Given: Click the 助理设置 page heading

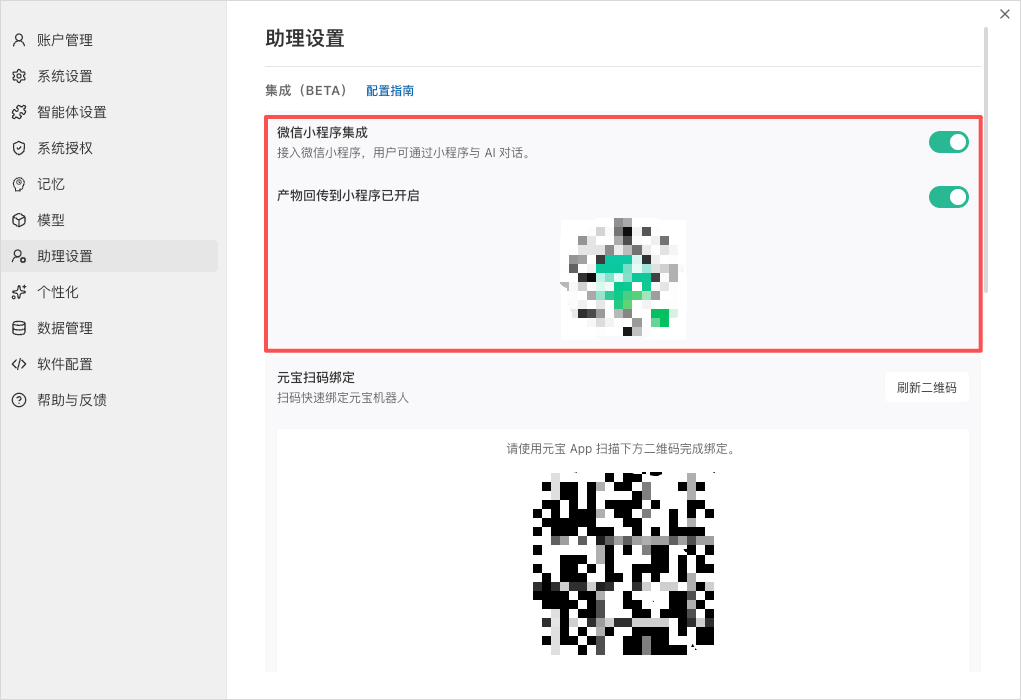Looking at the screenshot, I should click(x=305, y=38).
